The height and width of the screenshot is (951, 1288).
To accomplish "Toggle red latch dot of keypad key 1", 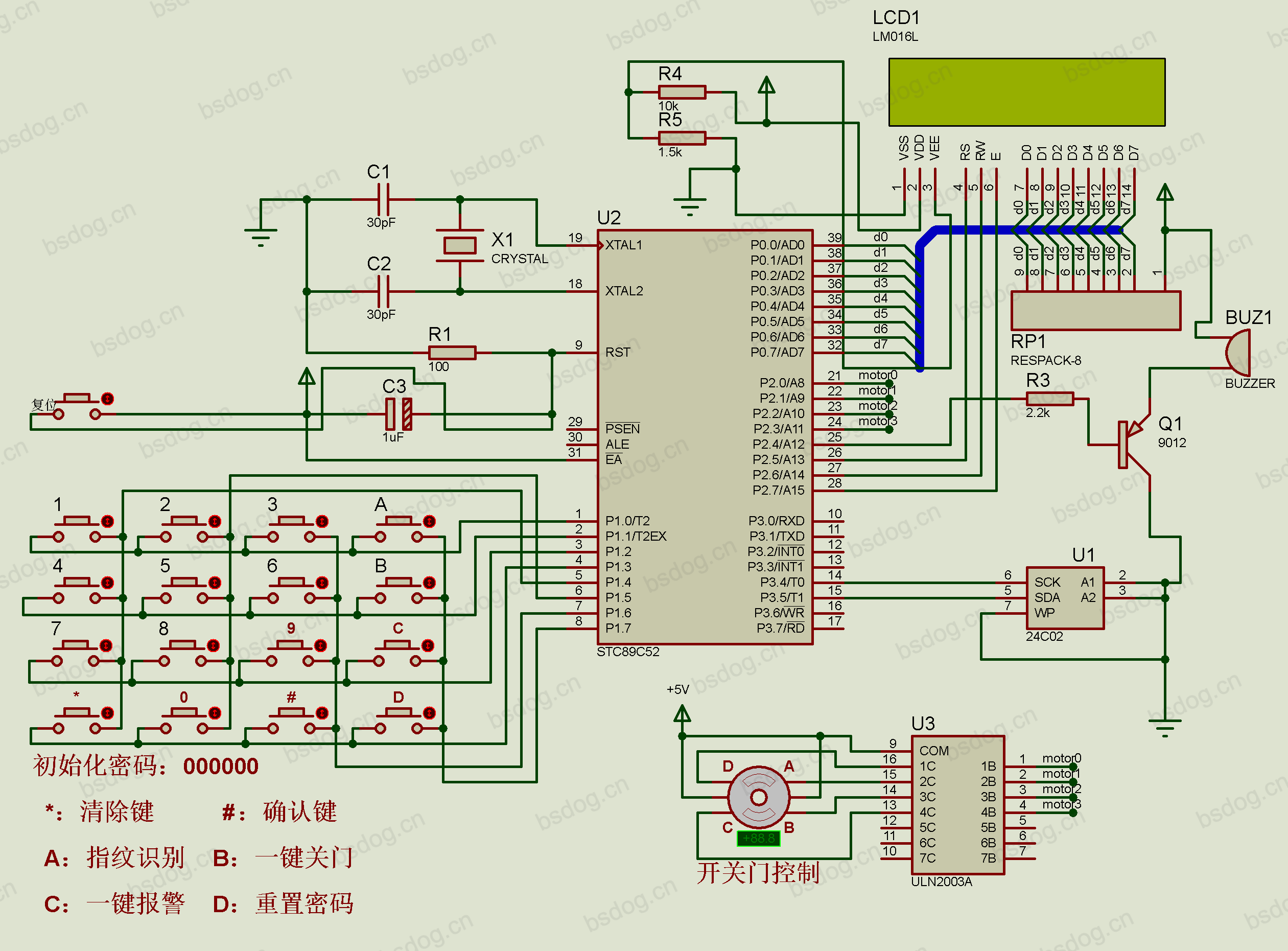I will click(x=108, y=521).
